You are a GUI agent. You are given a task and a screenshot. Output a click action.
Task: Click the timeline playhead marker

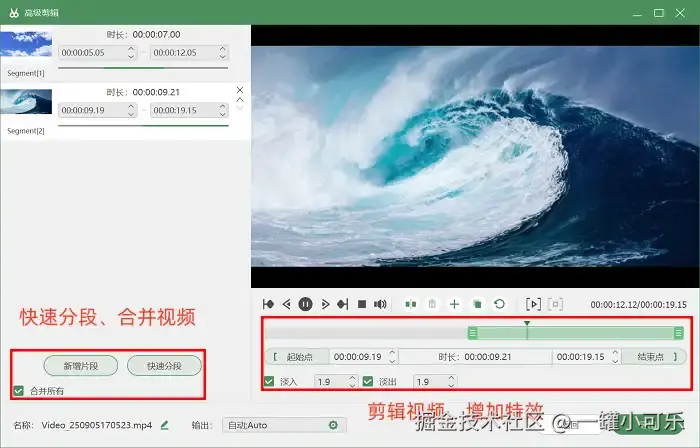click(x=527, y=324)
